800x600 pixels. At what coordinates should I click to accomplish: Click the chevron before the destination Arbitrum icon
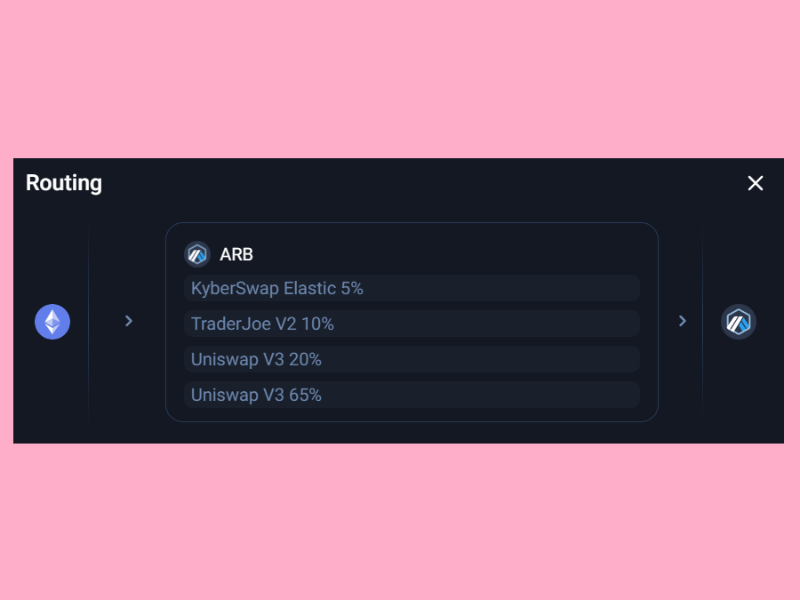point(683,321)
